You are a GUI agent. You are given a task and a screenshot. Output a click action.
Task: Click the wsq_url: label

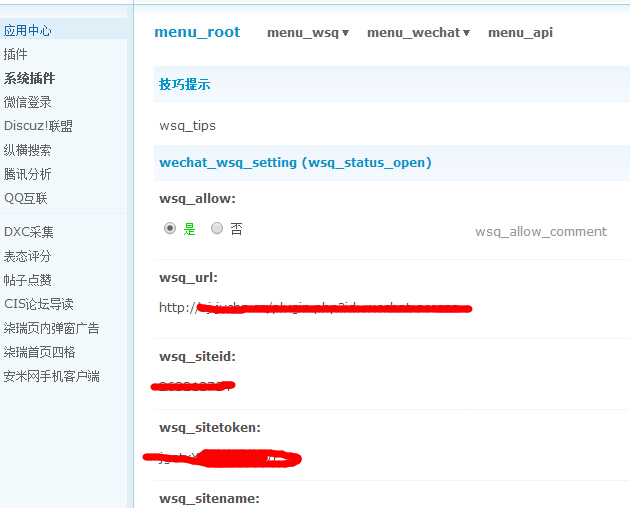(x=188, y=278)
